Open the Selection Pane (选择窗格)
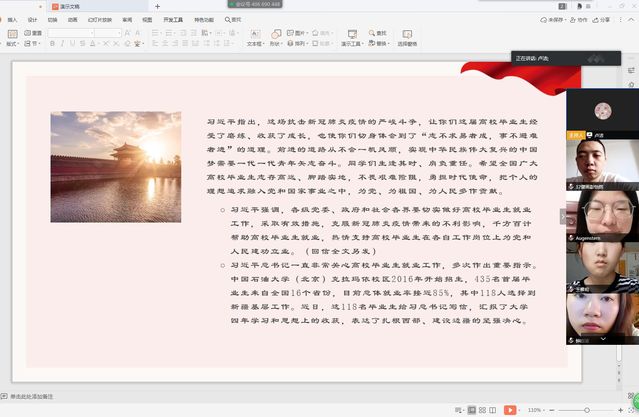 click(407, 38)
